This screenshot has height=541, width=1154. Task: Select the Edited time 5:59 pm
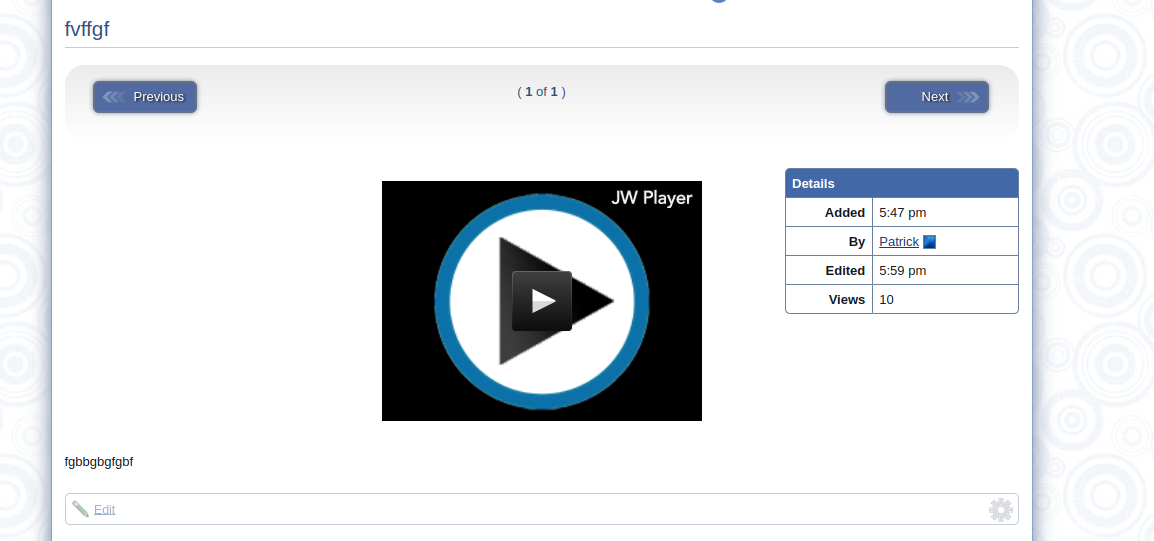point(902,271)
